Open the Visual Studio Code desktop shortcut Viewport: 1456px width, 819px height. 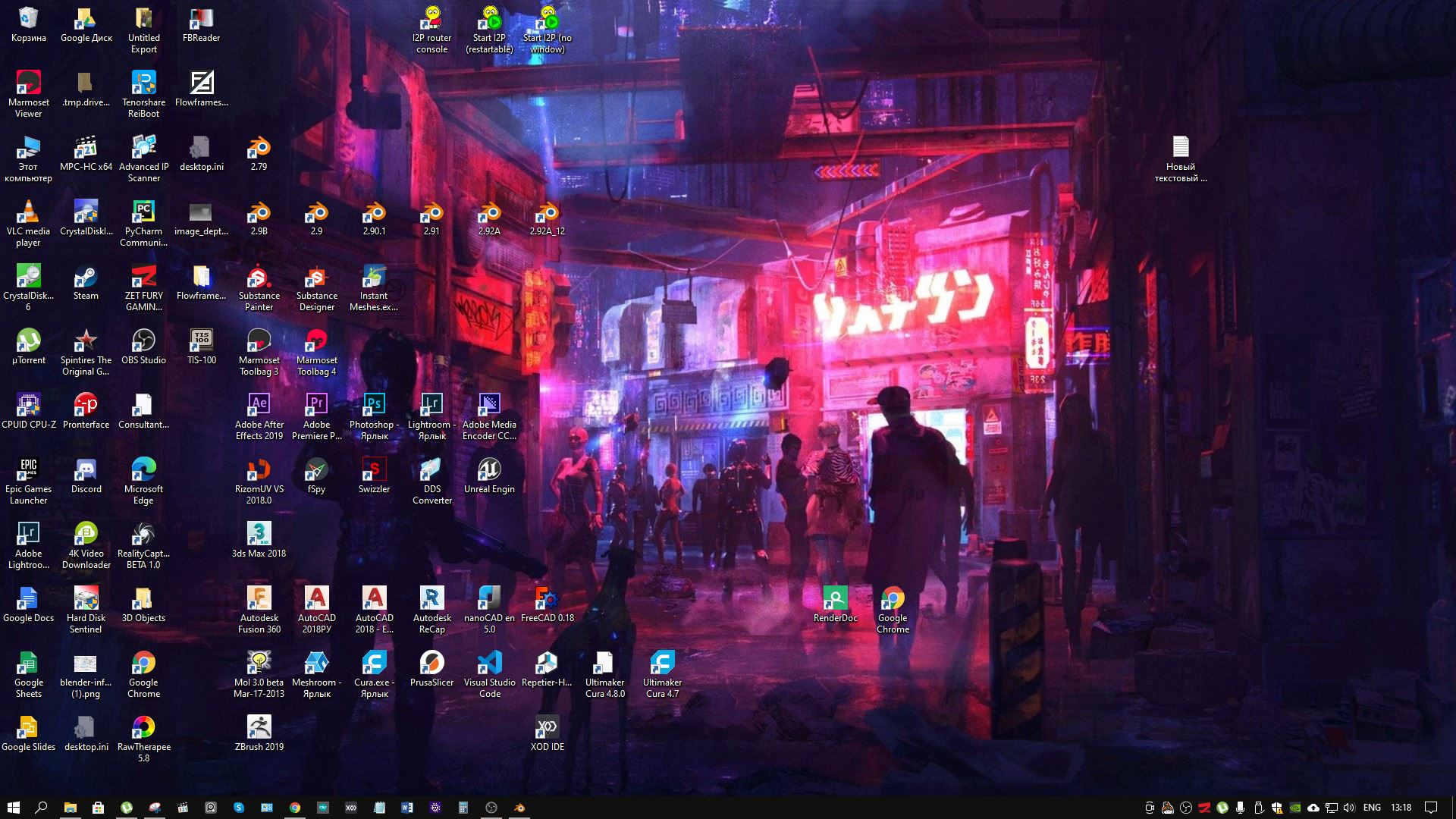coord(489,674)
